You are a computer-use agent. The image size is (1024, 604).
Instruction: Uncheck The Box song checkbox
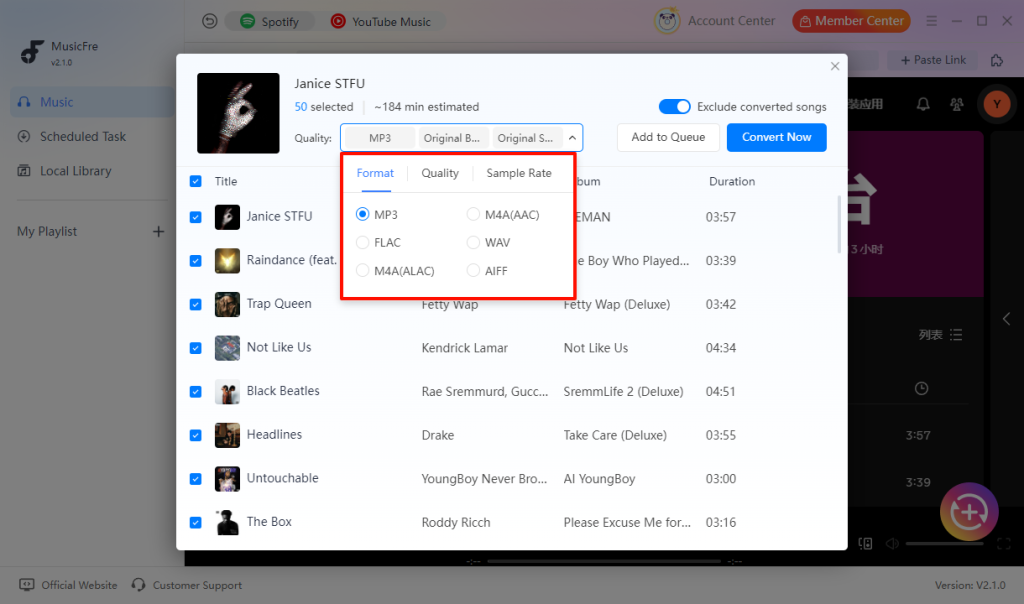coord(195,522)
